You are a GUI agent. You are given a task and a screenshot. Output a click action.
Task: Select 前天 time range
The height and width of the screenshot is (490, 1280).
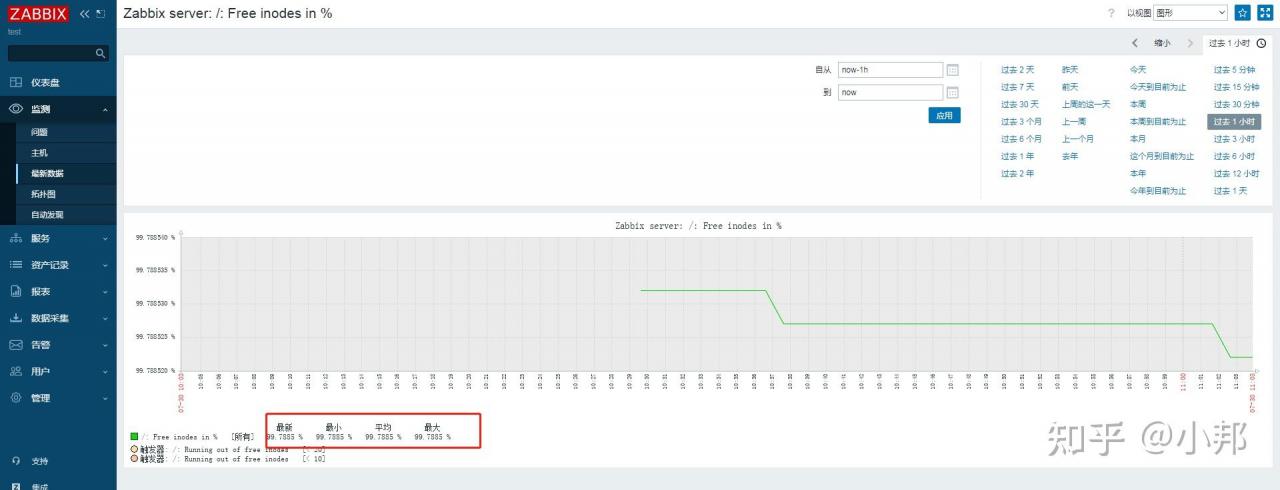[x=1070, y=87]
